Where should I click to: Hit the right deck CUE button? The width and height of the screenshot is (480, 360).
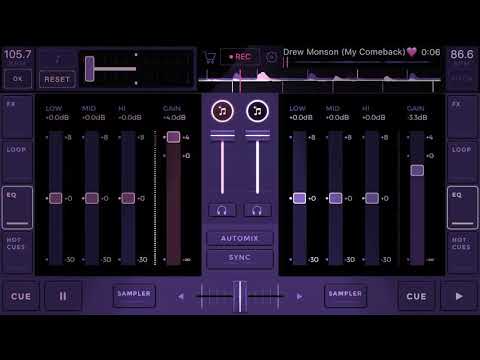(416, 296)
